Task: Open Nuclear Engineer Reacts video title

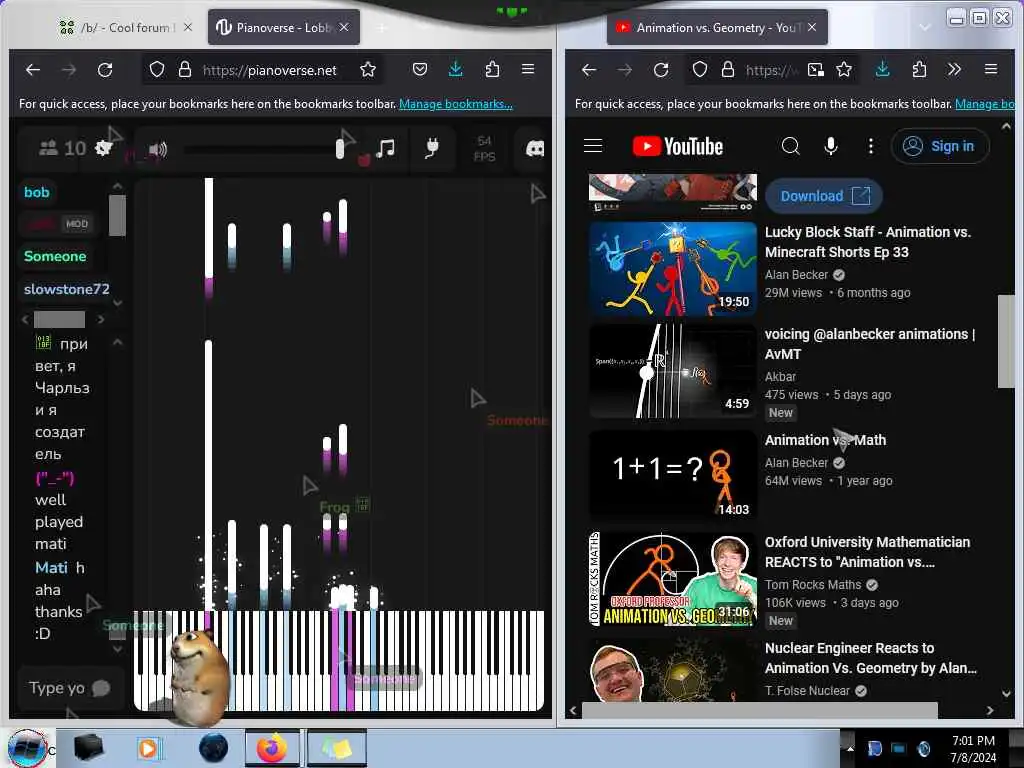Action: pos(871,658)
